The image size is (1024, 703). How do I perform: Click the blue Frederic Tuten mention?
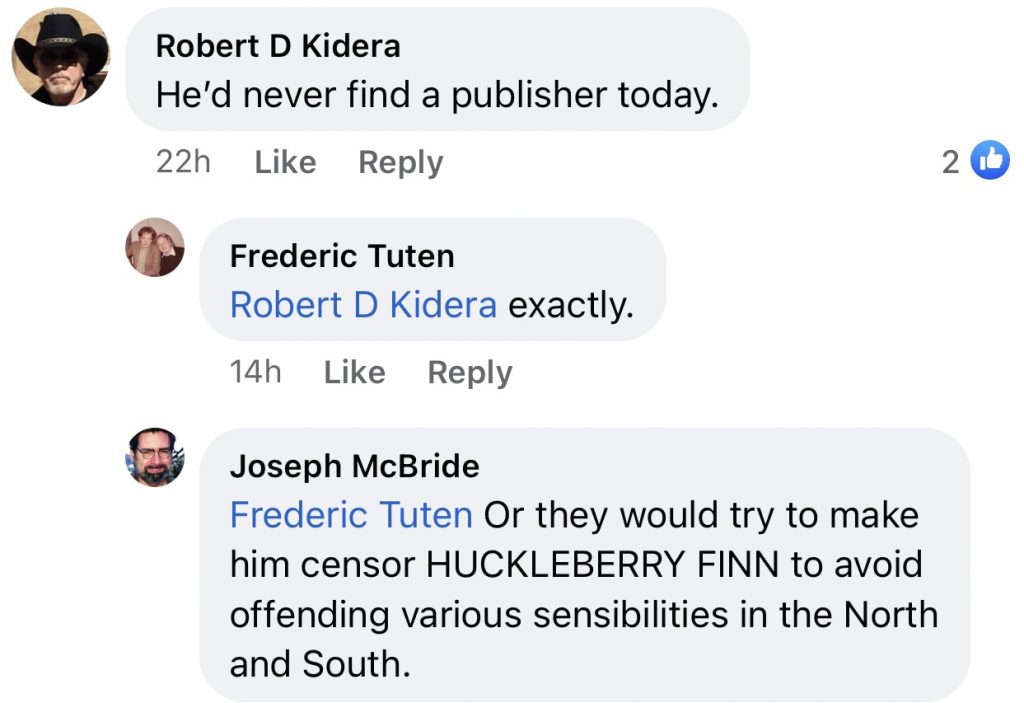[351, 515]
